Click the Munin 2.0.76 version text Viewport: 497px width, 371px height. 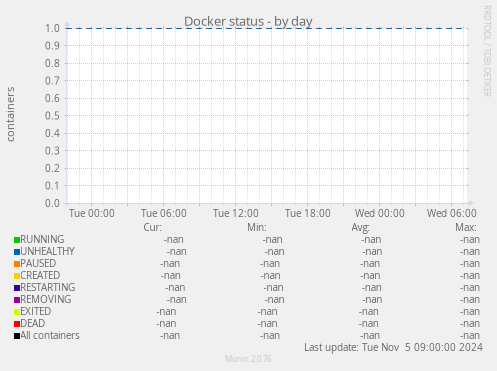[x=248, y=359]
